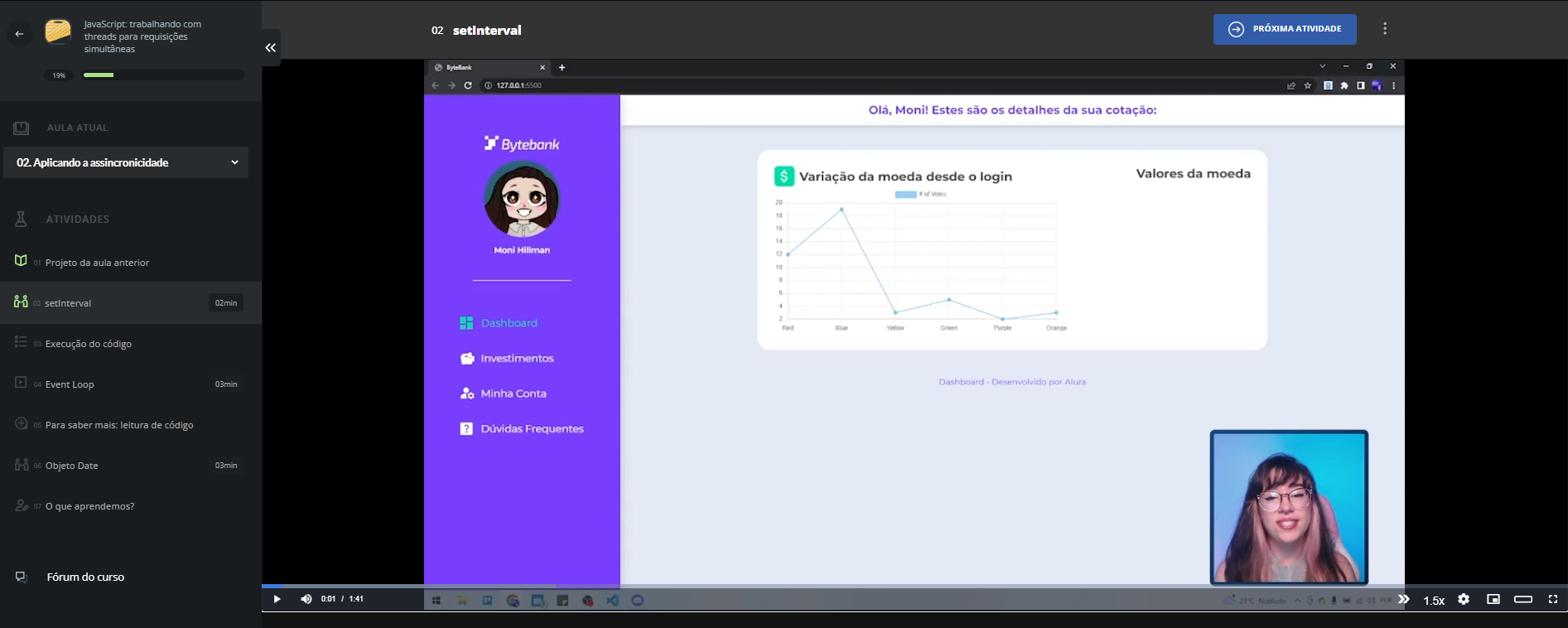
Task: Select the setInterval activity
Action: point(131,302)
